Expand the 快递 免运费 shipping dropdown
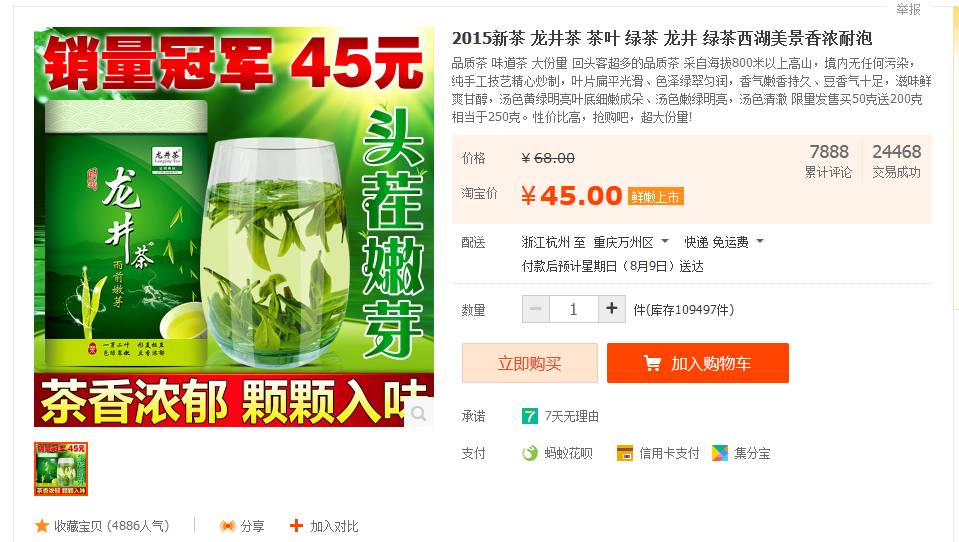Screen dimensions: 959x542 (x=760, y=241)
